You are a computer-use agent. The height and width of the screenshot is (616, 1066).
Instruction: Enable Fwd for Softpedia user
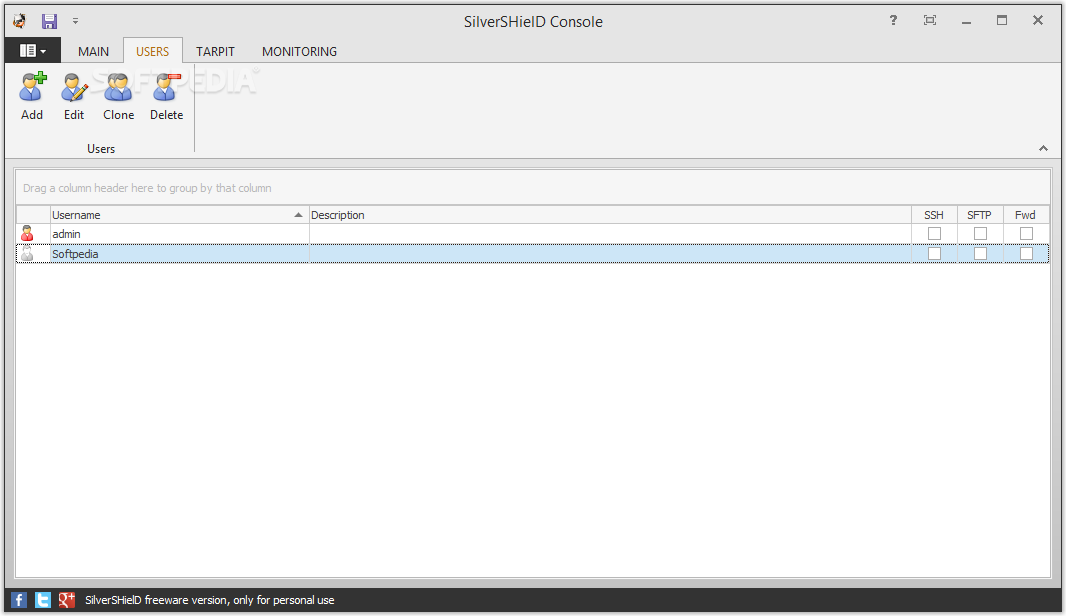point(1027,254)
